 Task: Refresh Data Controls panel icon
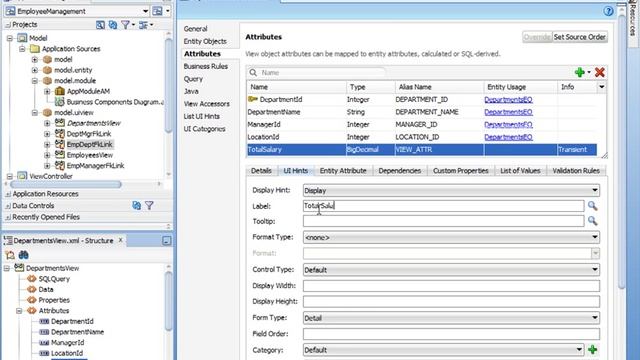(x=137, y=206)
